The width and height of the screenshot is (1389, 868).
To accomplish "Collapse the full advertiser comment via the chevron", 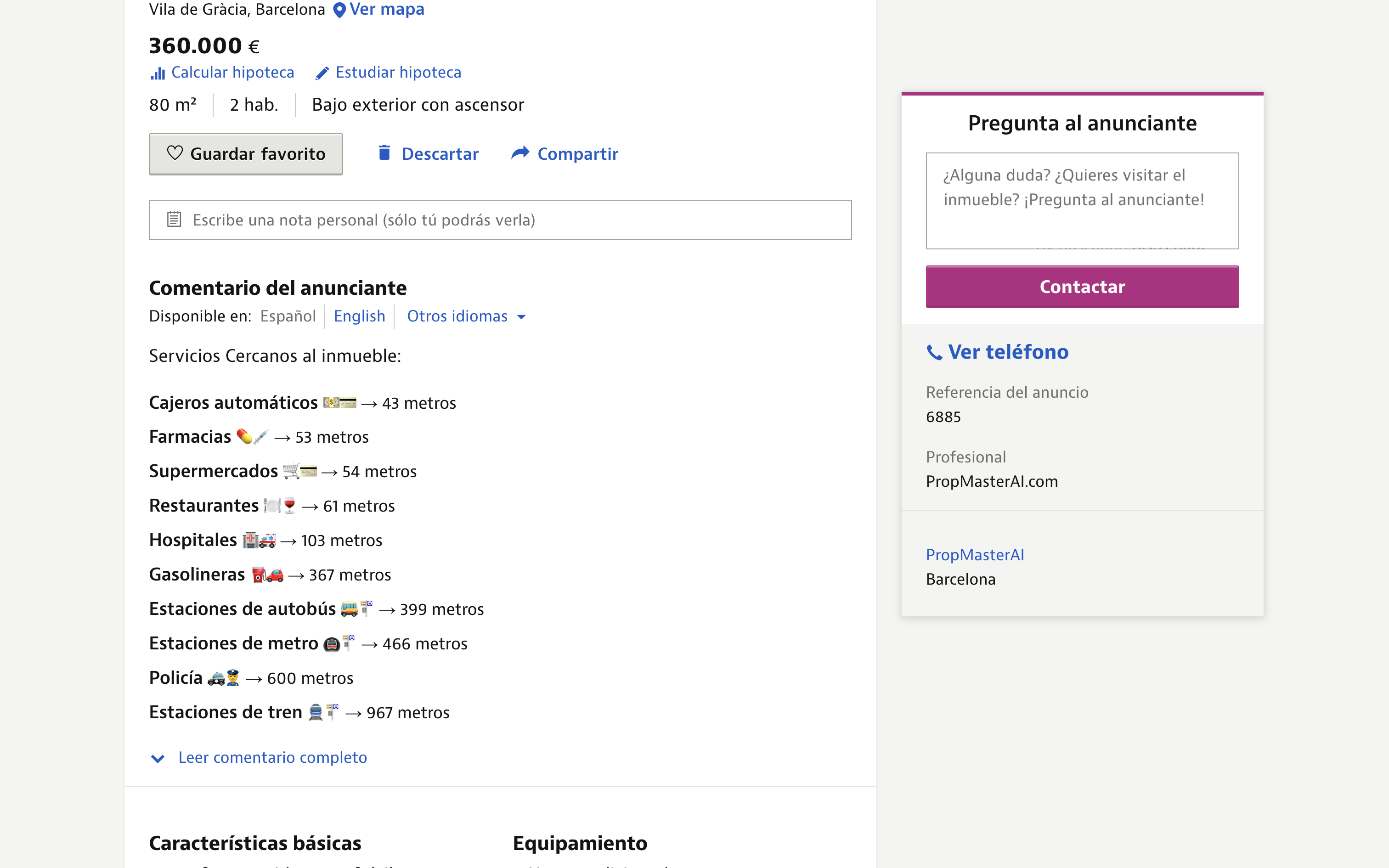I will [158, 758].
